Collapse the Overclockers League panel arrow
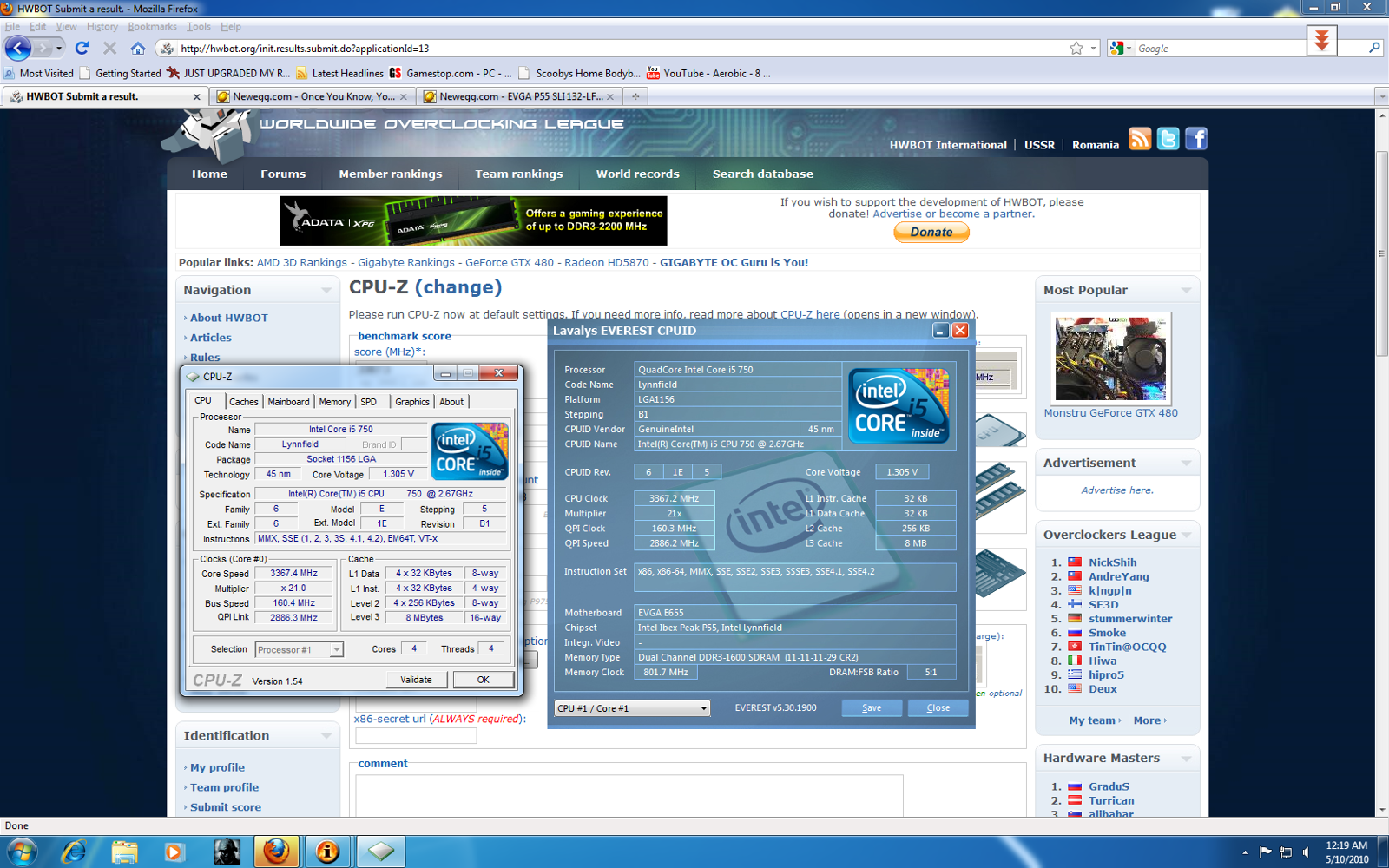The image size is (1389, 868). coord(1186,535)
